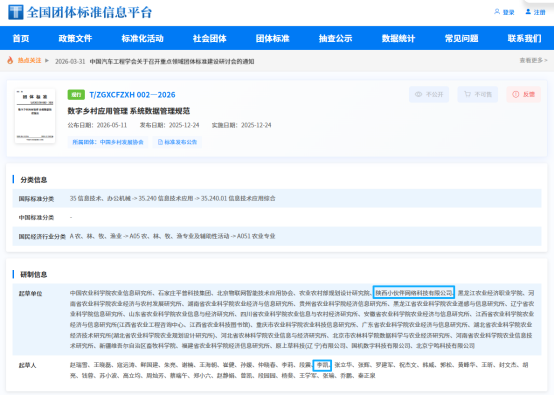The image size is (554, 395).
Task: Click the 分类信息 section heading
Action: (x=34, y=180)
